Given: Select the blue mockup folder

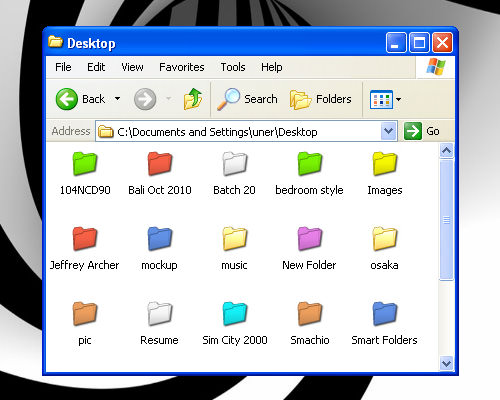Looking at the screenshot, I should (x=160, y=239).
